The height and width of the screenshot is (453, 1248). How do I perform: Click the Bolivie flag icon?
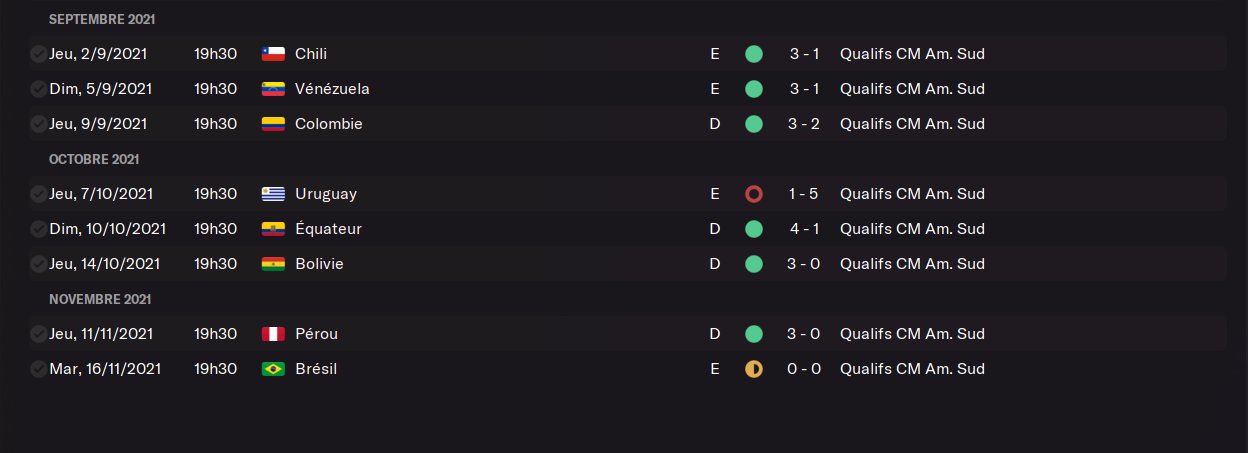[273, 264]
